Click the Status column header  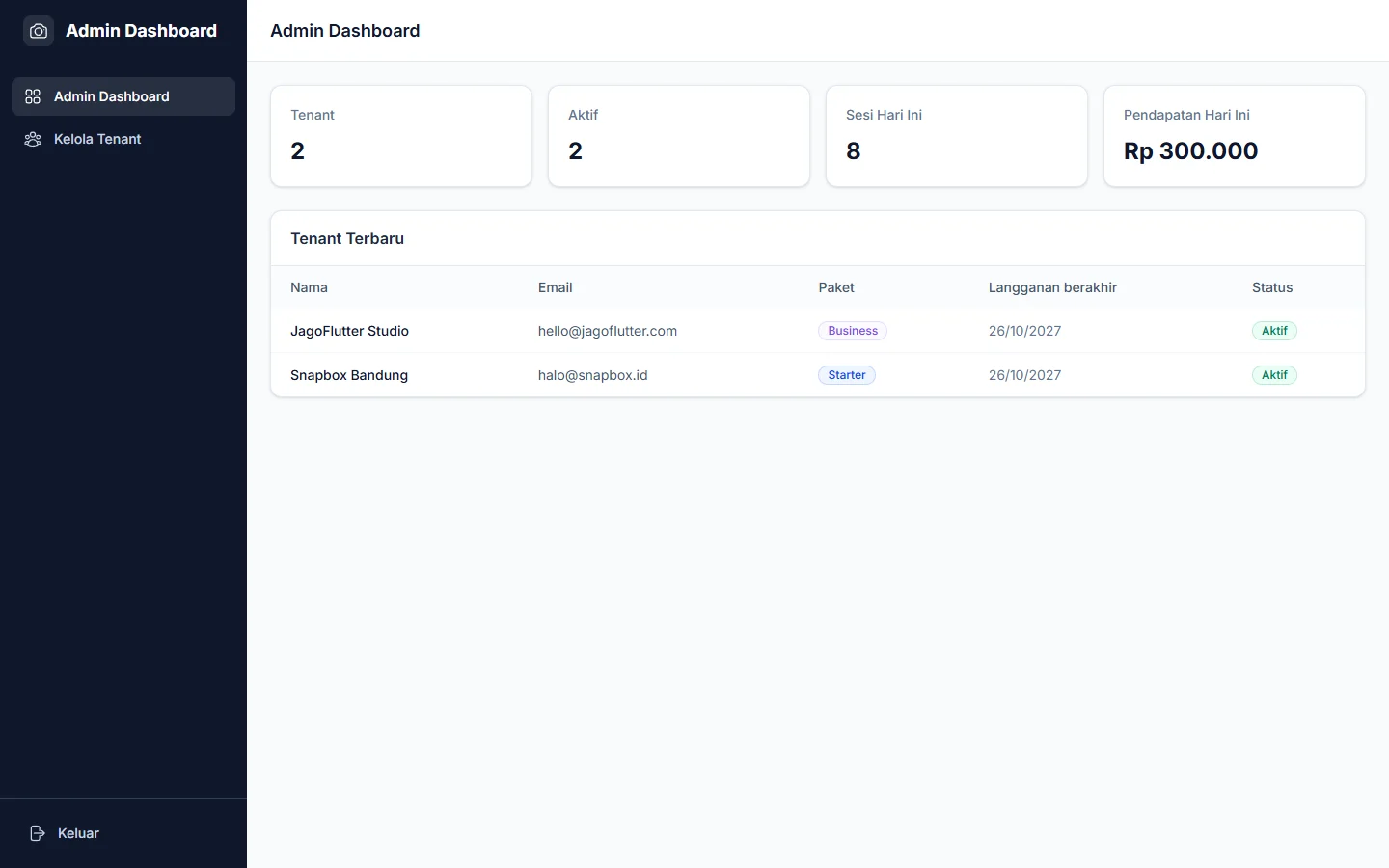[1272, 287]
